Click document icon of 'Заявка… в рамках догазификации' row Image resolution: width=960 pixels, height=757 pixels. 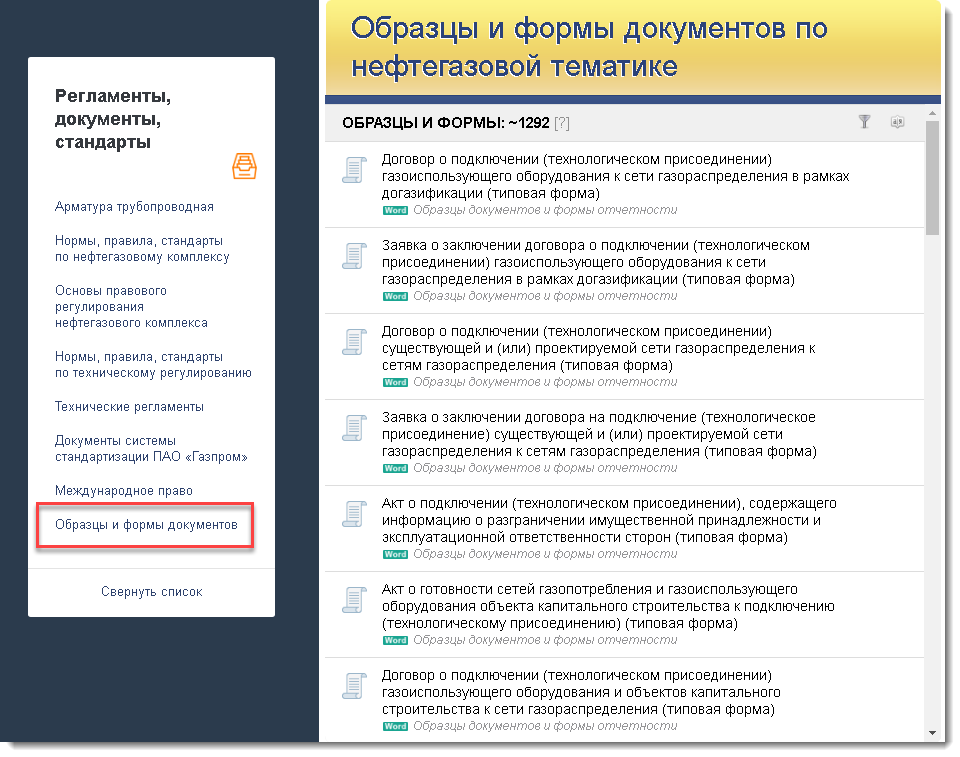pyautogui.click(x=354, y=256)
